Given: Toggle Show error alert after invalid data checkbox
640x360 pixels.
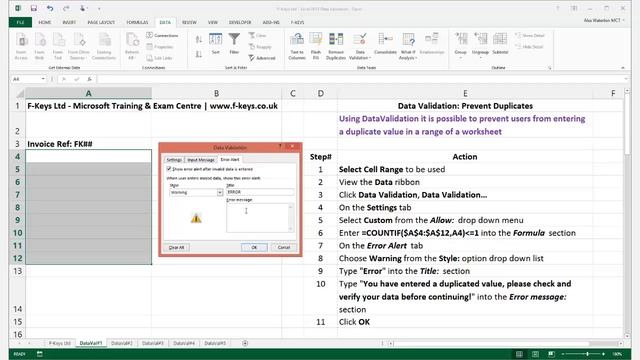Looking at the screenshot, I should [169, 169].
